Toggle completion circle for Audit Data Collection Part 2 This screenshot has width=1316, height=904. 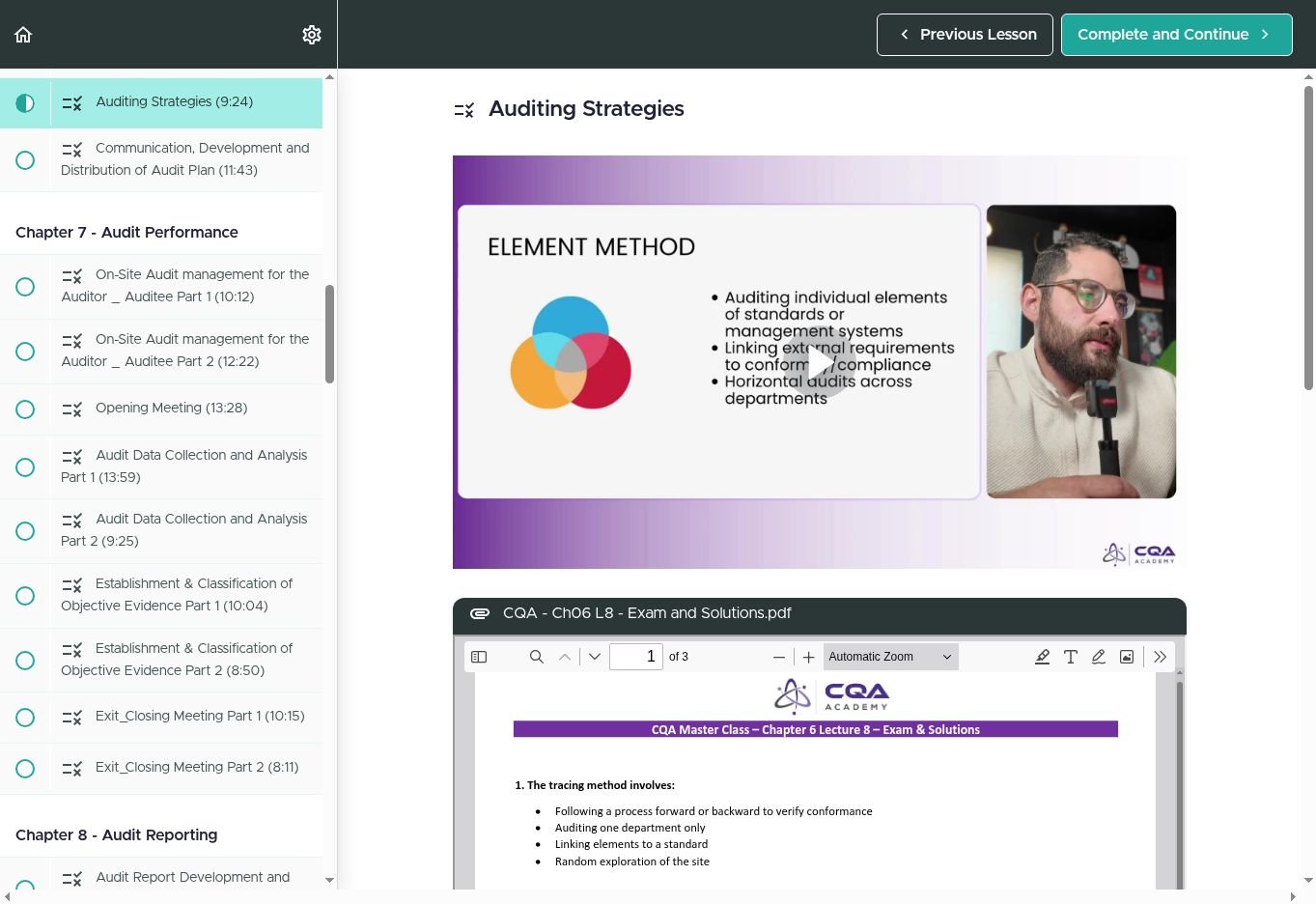pos(25,531)
